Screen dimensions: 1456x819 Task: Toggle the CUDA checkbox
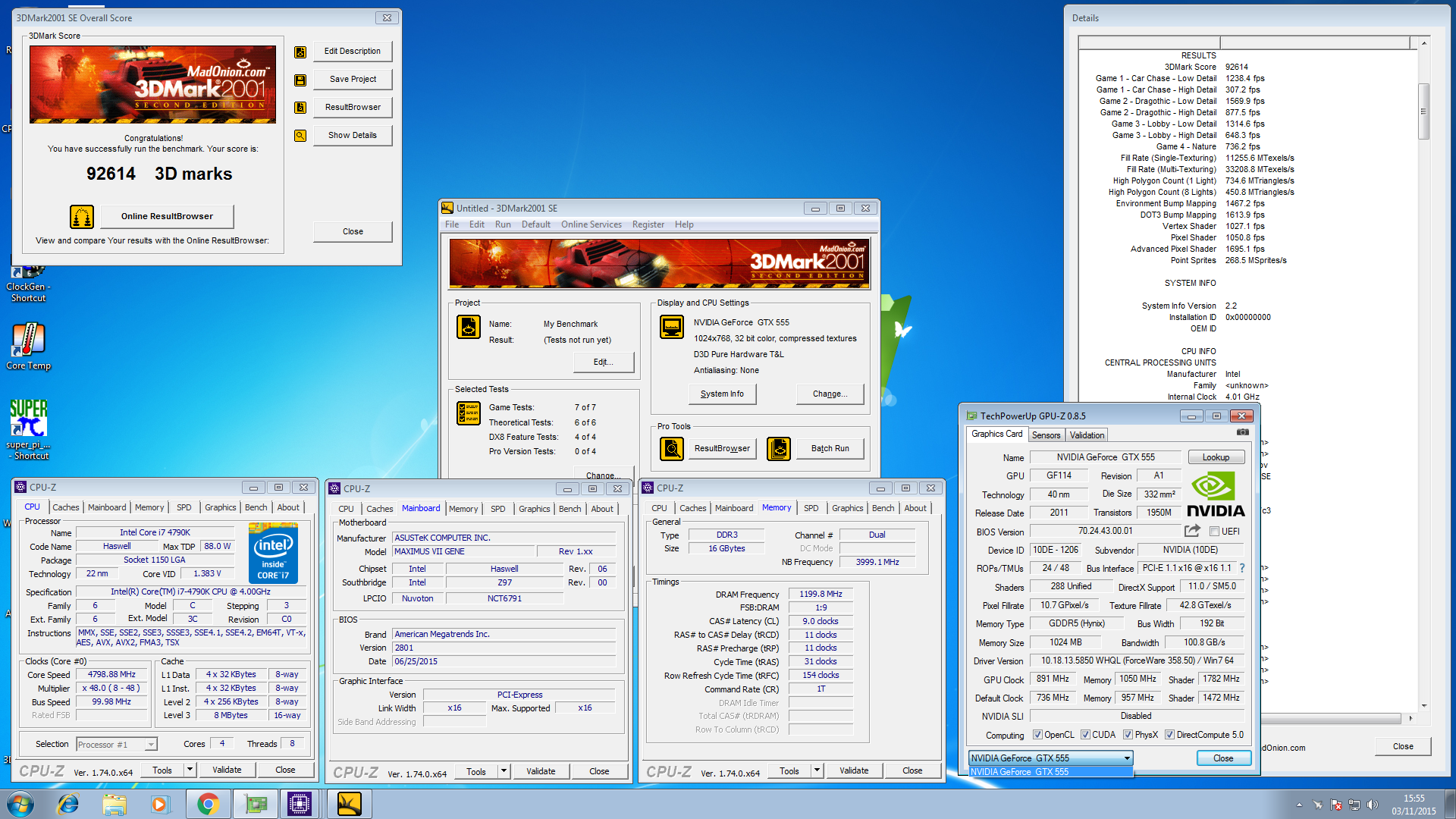coord(1085,735)
